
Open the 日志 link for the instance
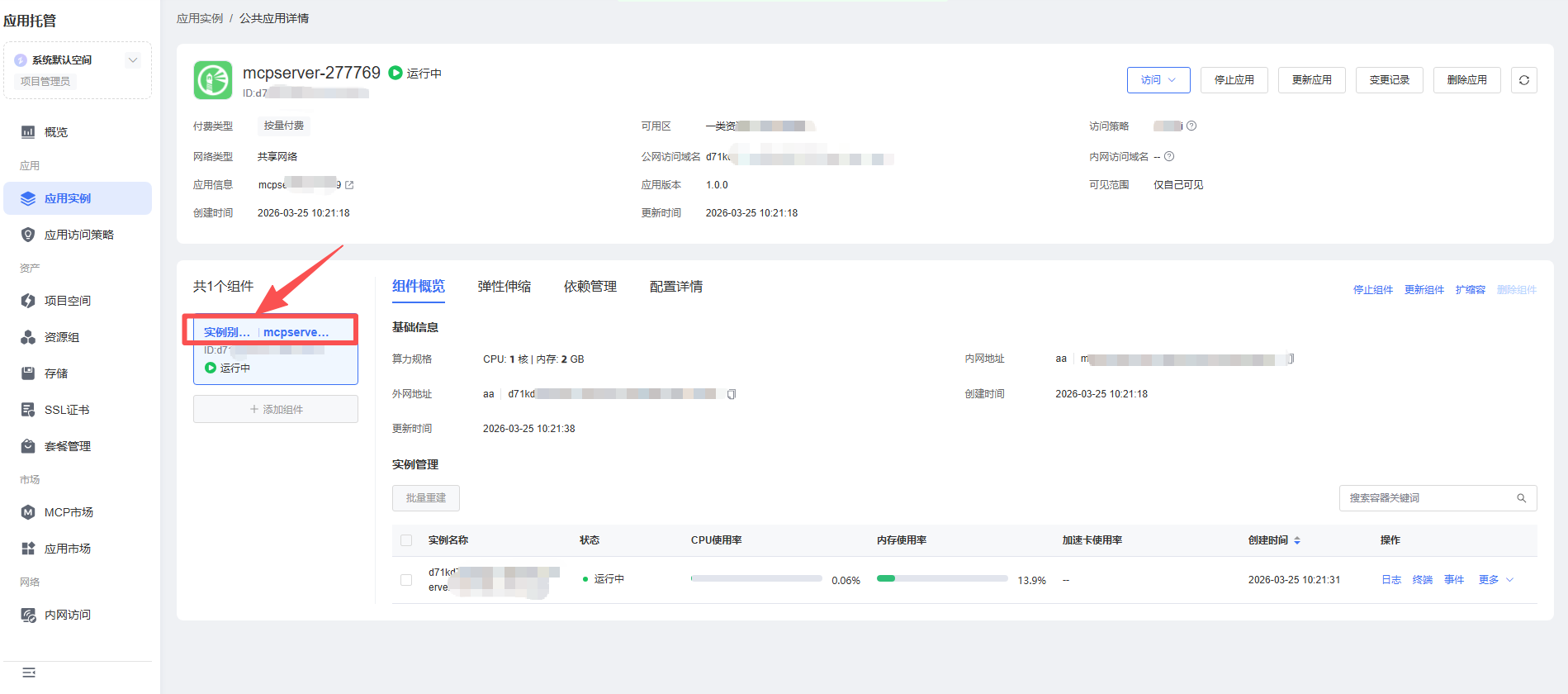pos(1390,580)
